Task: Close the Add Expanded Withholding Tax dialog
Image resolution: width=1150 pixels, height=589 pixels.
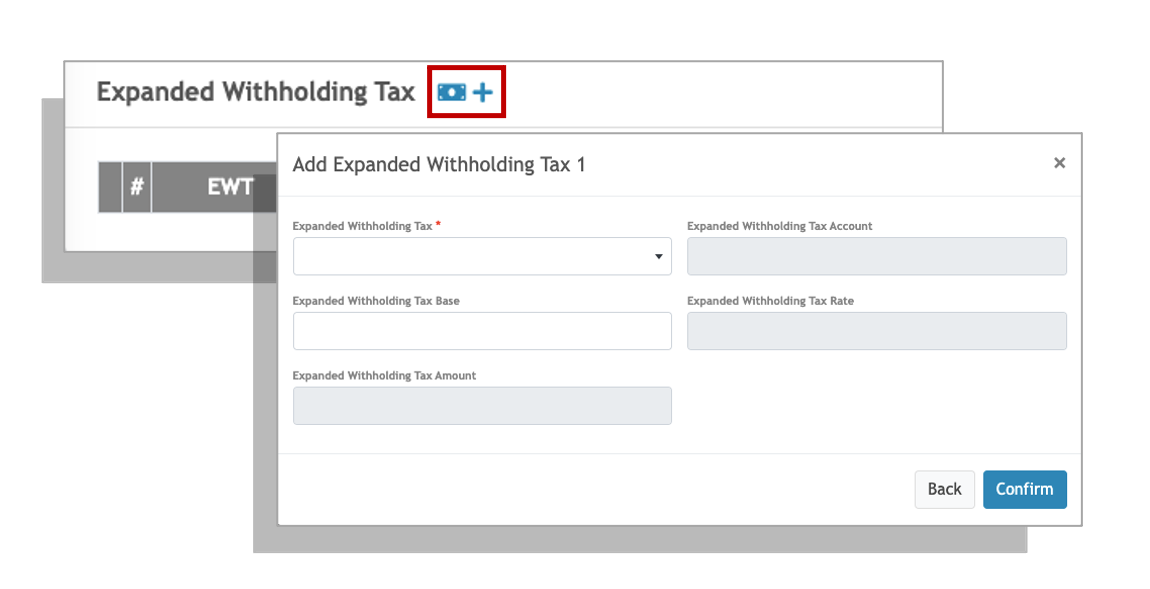Action: 1059,163
